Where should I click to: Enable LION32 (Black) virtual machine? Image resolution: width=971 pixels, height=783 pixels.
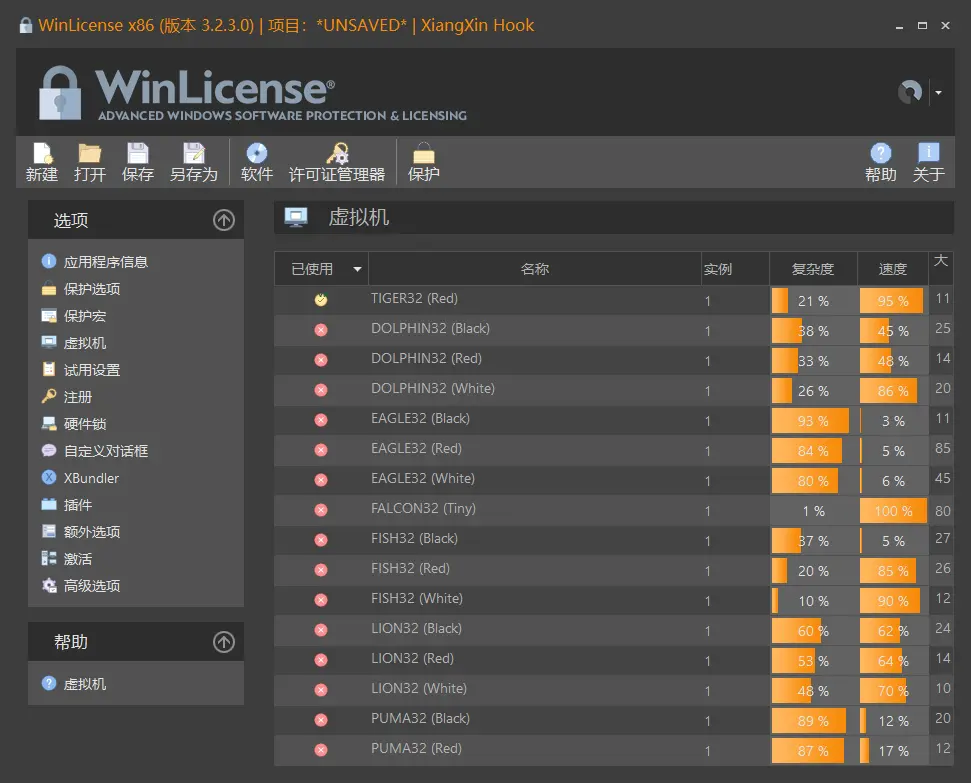click(x=321, y=630)
